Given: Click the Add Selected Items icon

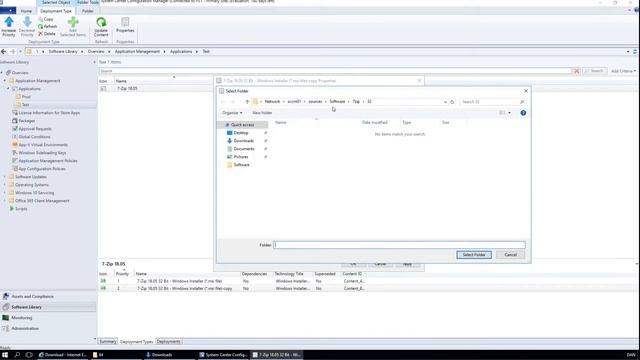Looking at the screenshot, I should click(73, 27).
